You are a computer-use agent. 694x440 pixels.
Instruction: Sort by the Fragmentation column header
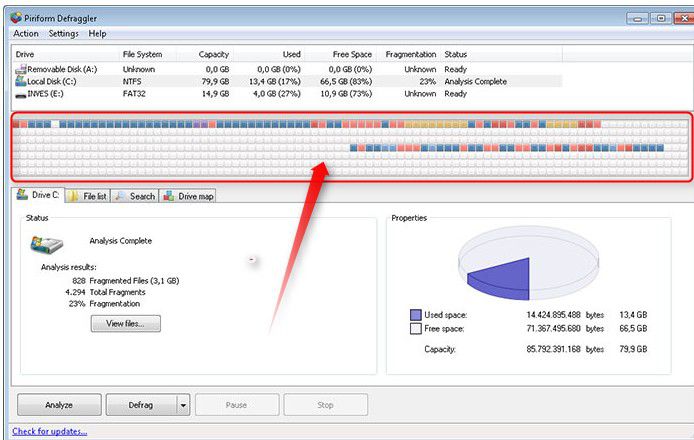[410, 54]
